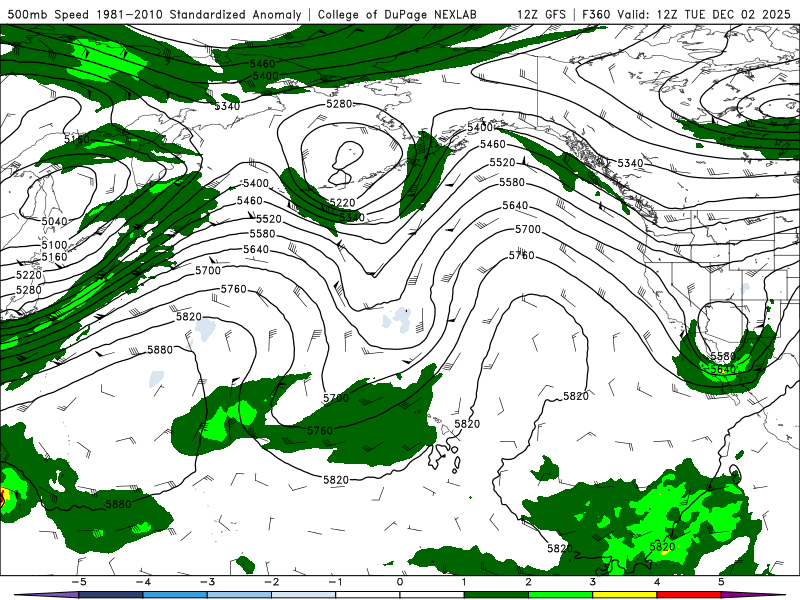Click the 4 tick label on colorbar
Image resolution: width=800 pixels, height=600 pixels.
(657, 582)
